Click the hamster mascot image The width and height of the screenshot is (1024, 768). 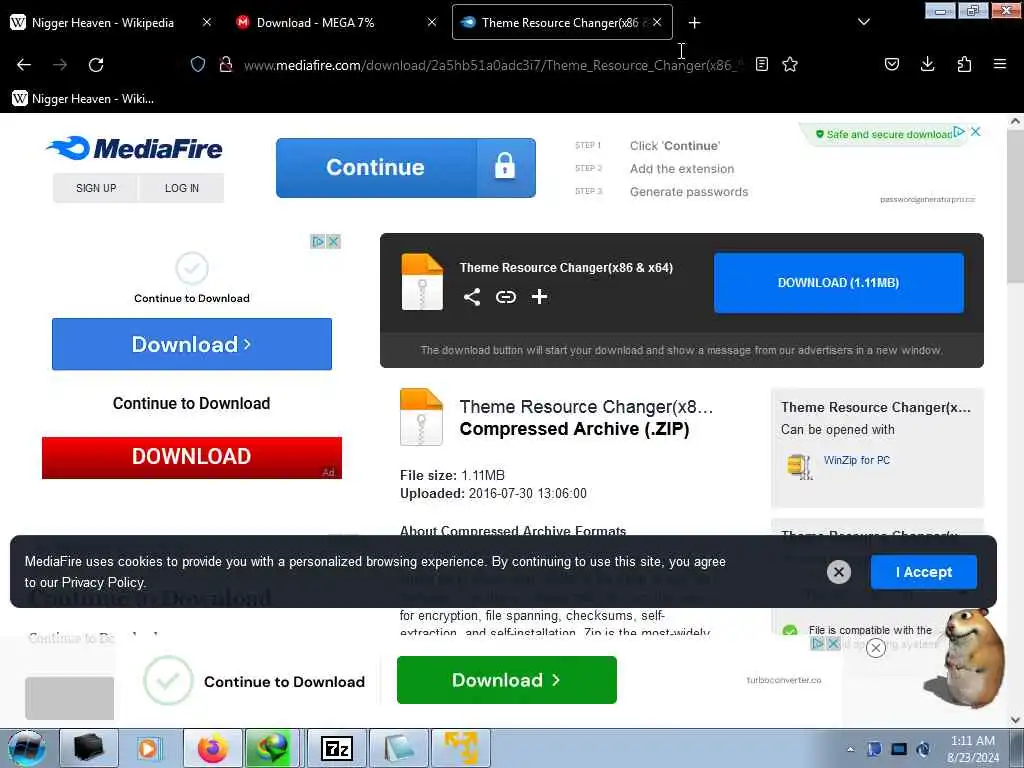click(x=965, y=658)
